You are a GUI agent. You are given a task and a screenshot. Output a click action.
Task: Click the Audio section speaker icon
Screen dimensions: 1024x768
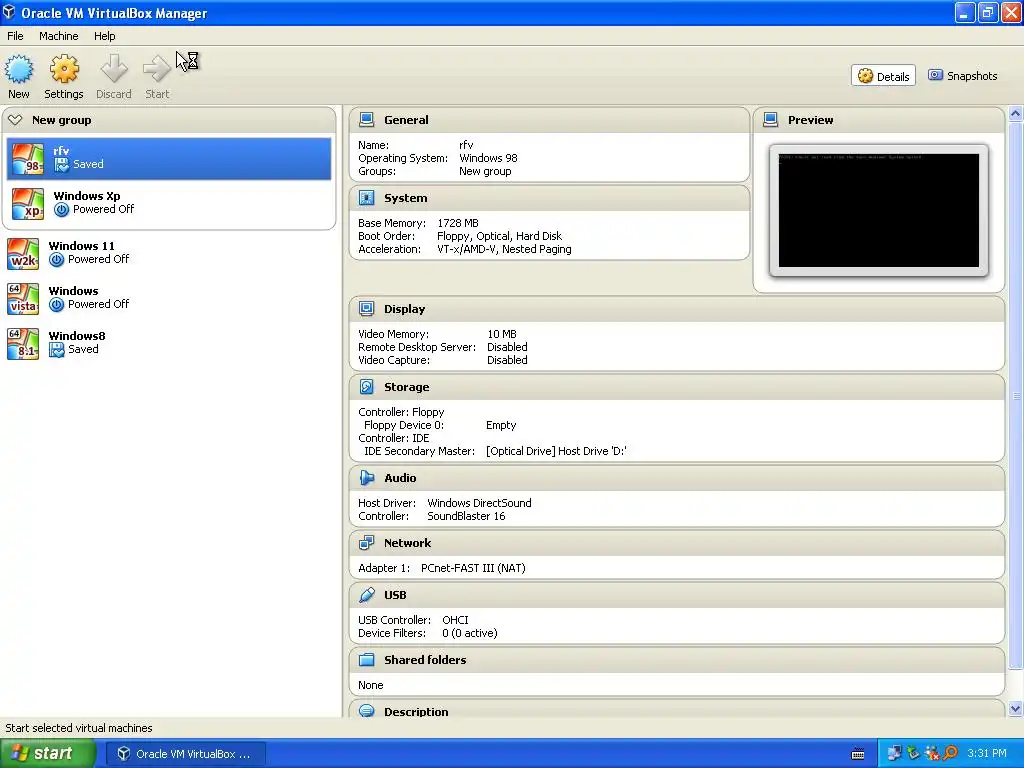(367, 478)
